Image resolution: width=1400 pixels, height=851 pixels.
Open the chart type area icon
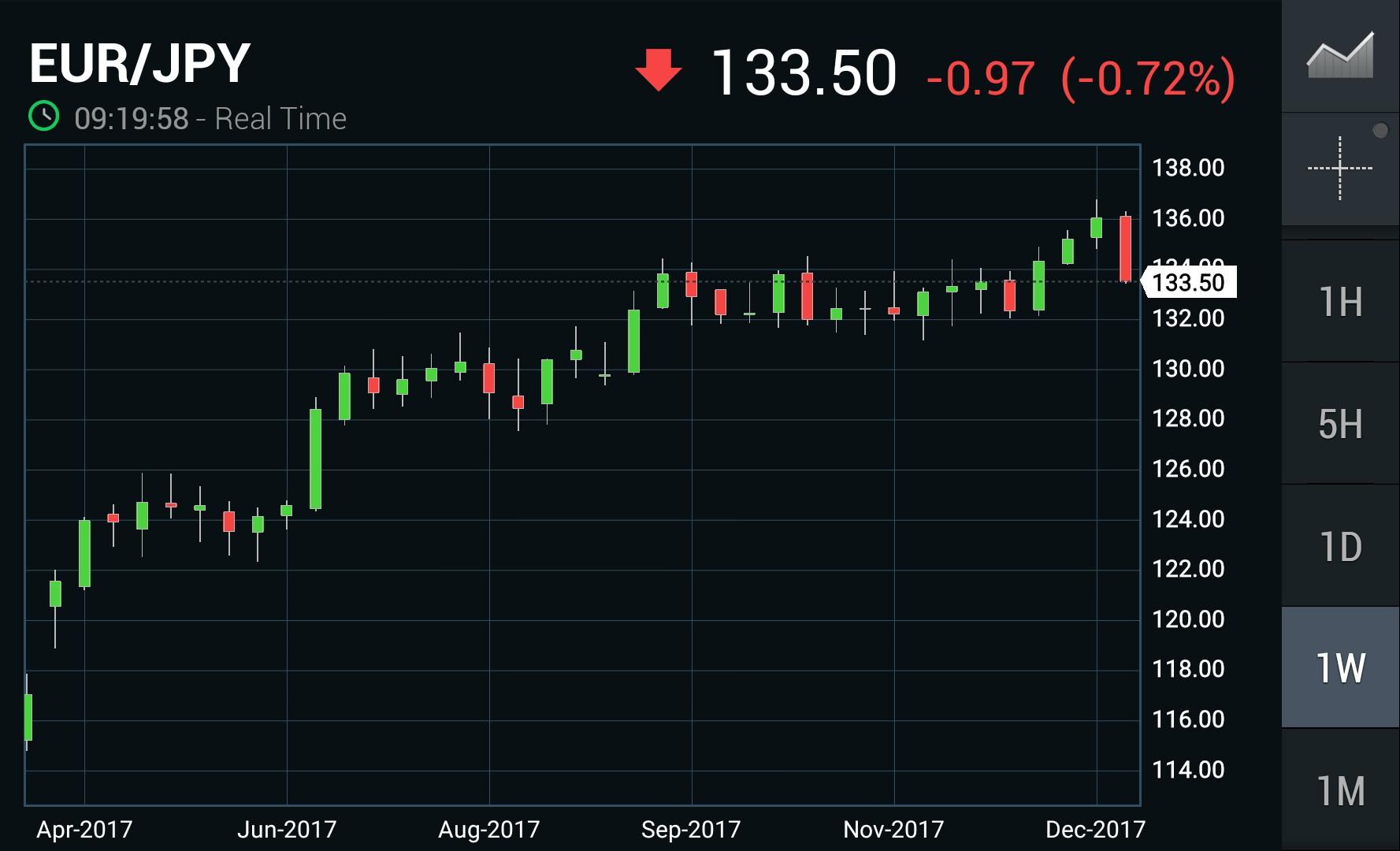point(1340,55)
